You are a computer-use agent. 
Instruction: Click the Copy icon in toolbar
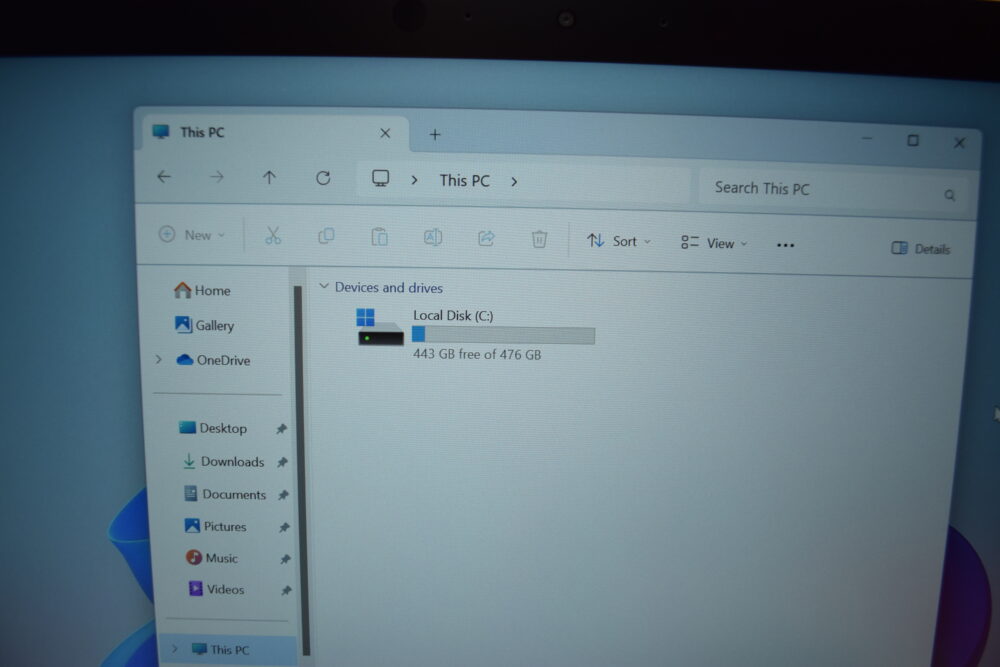click(x=326, y=236)
